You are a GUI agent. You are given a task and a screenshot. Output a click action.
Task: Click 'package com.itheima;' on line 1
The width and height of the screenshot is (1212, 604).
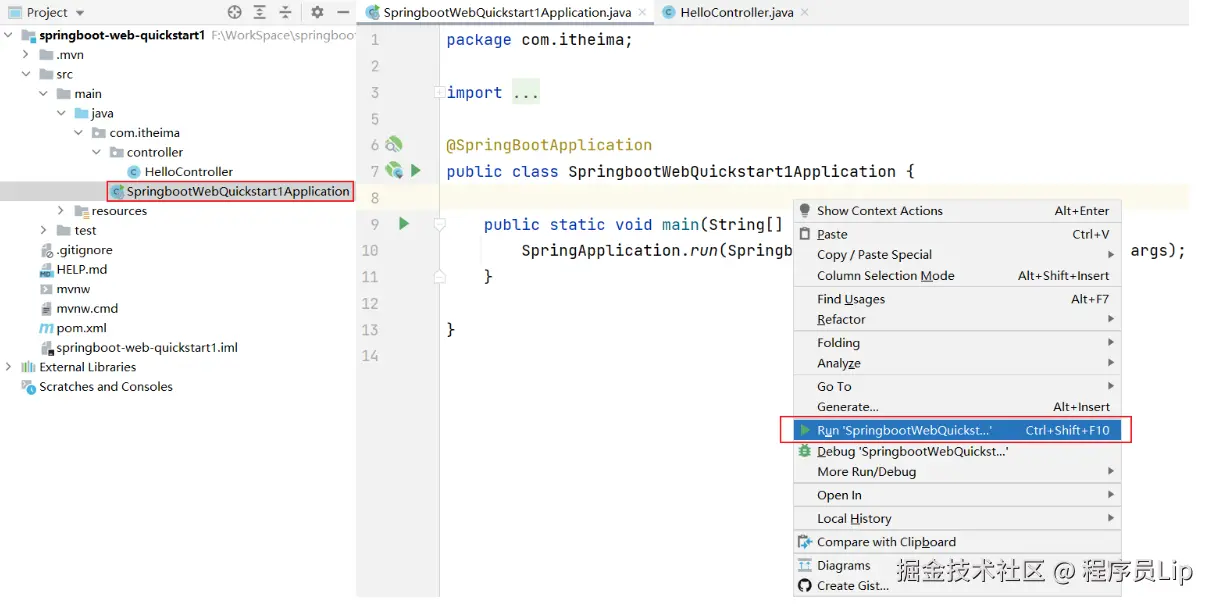click(540, 40)
